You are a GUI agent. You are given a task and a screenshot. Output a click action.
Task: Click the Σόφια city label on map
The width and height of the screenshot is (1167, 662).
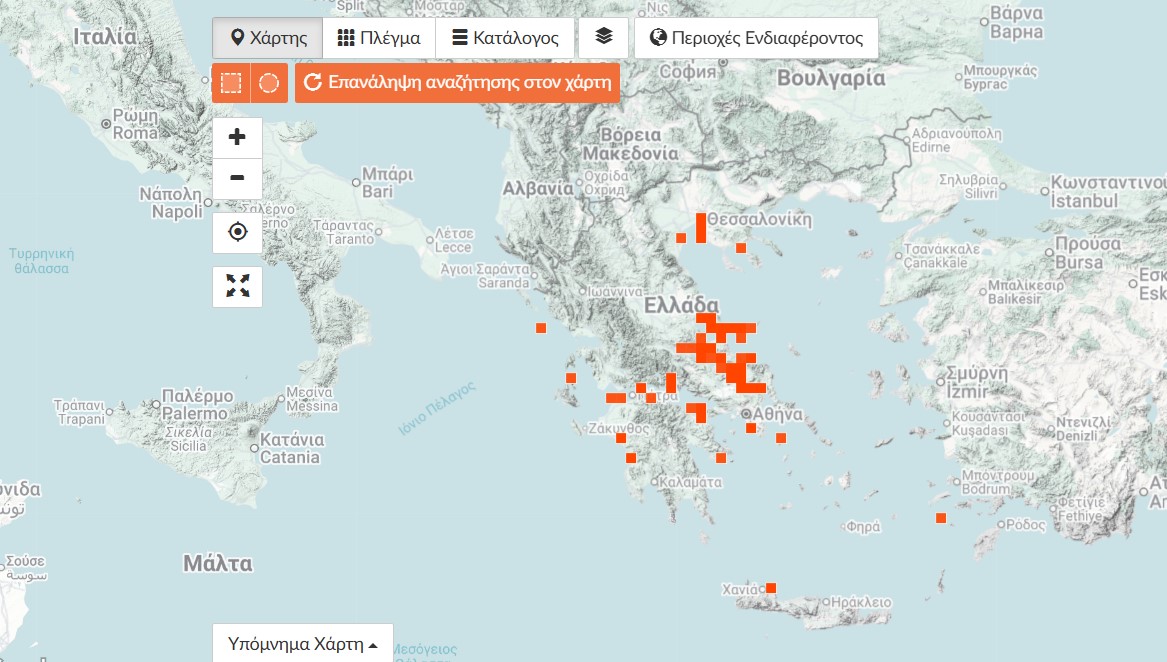click(688, 71)
